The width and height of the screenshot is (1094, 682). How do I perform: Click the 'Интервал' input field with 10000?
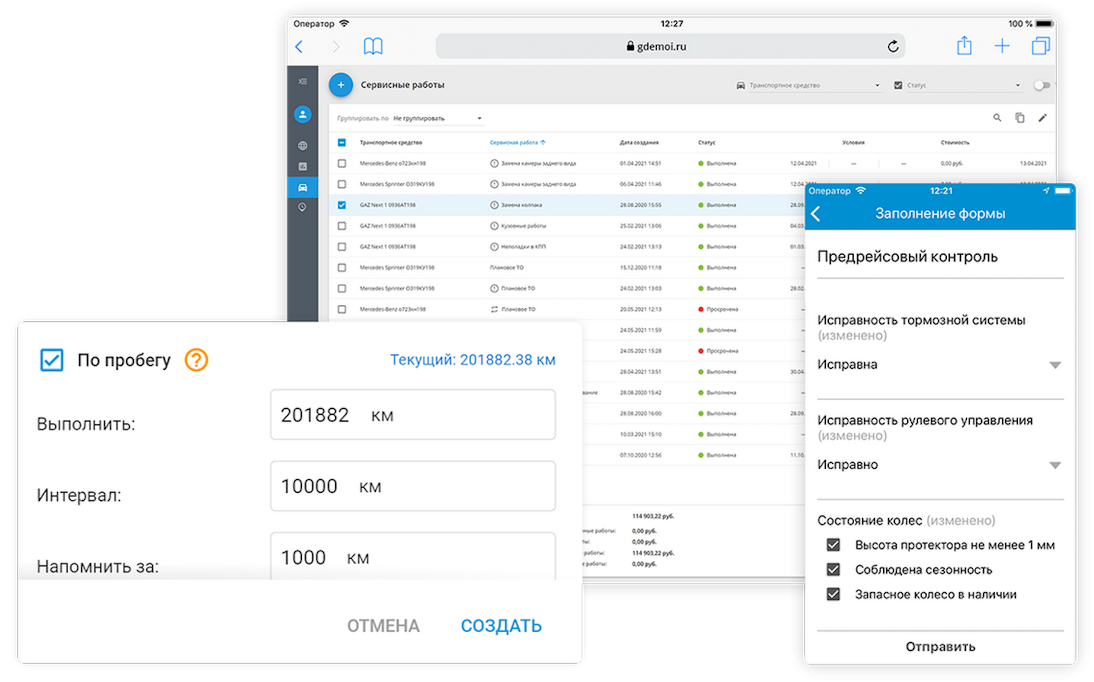tap(412, 487)
